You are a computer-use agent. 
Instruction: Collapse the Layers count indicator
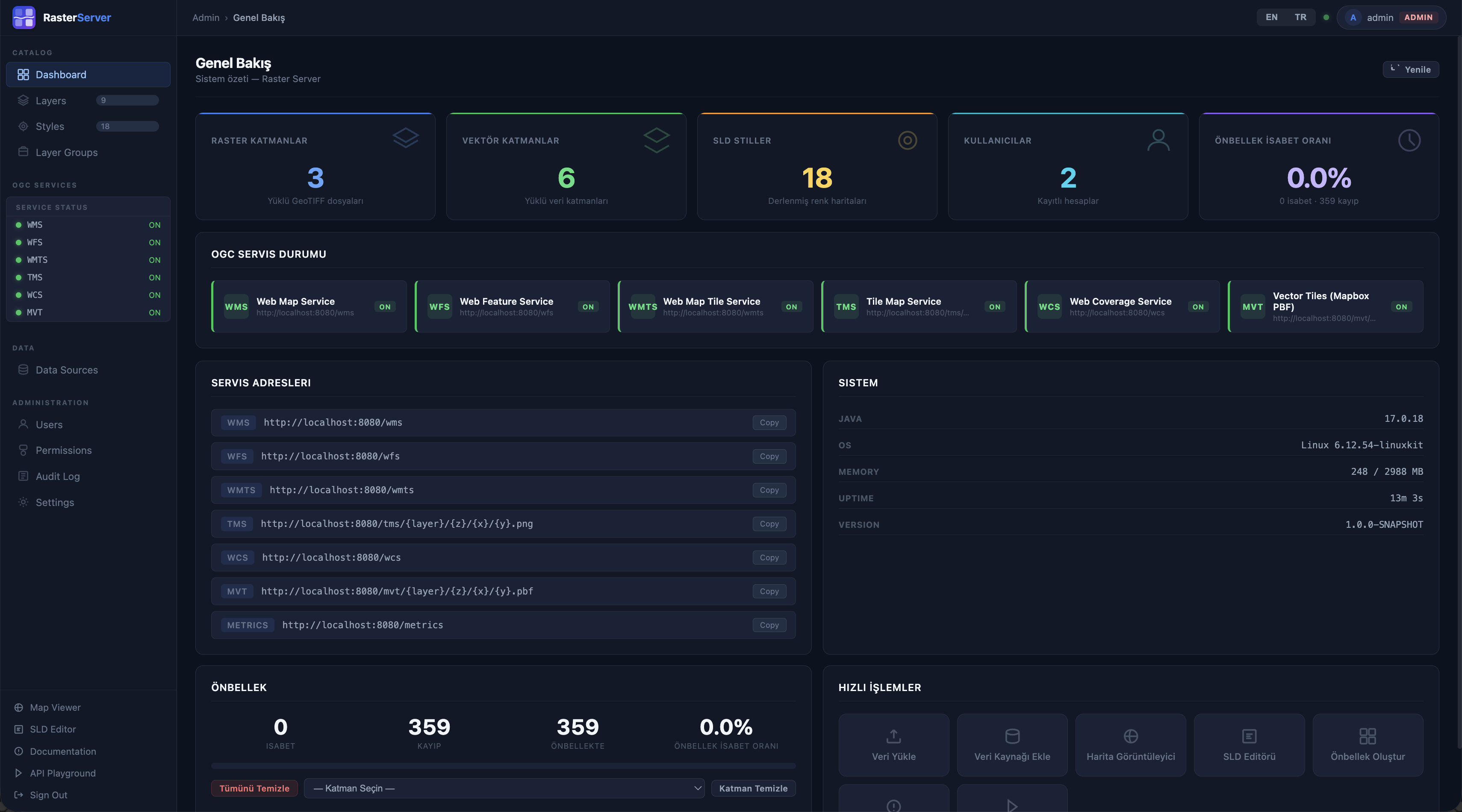click(x=127, y=100)
